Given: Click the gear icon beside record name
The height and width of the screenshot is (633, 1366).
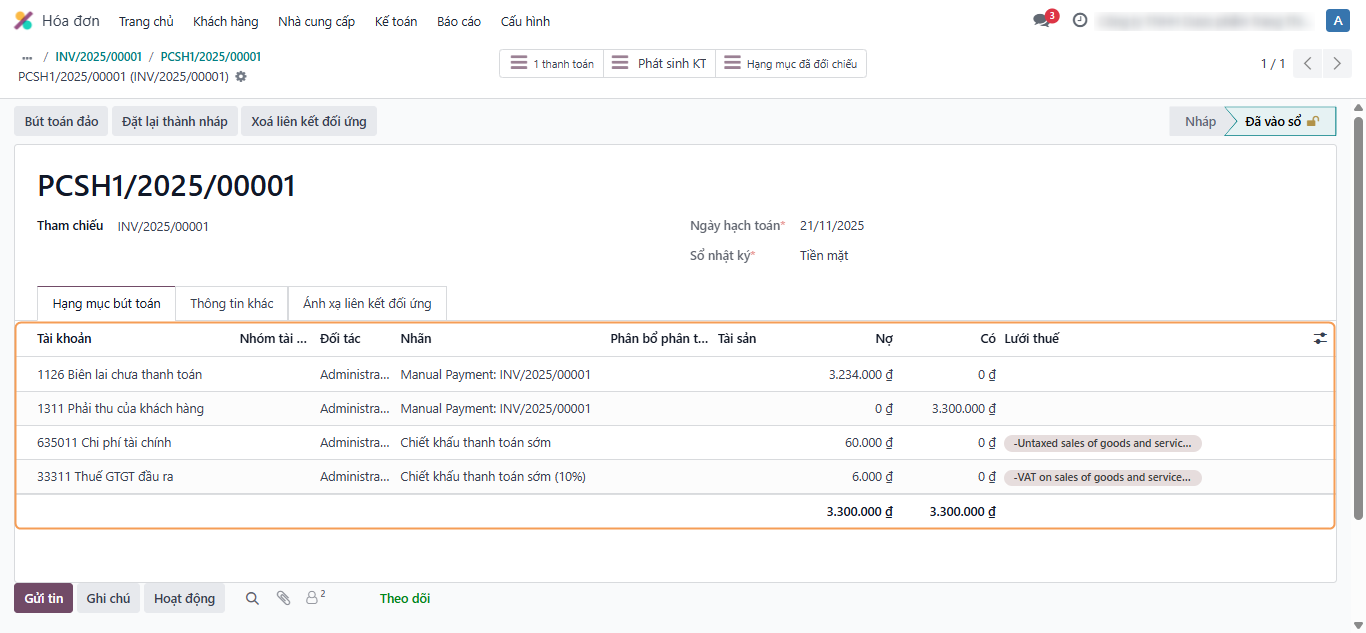Looking at the screenshot, I should tap(241, 77).
